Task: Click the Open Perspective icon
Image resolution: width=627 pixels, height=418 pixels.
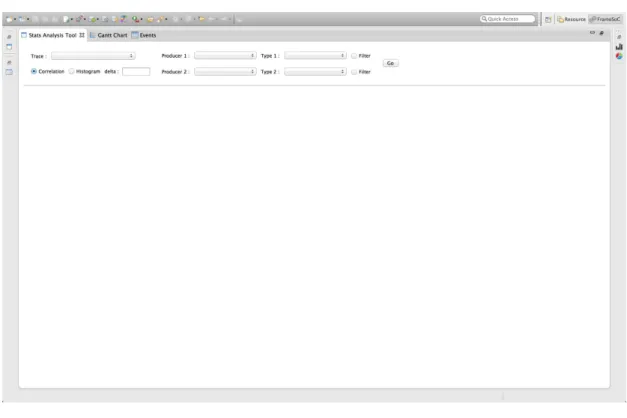Action: pos(548,19)
